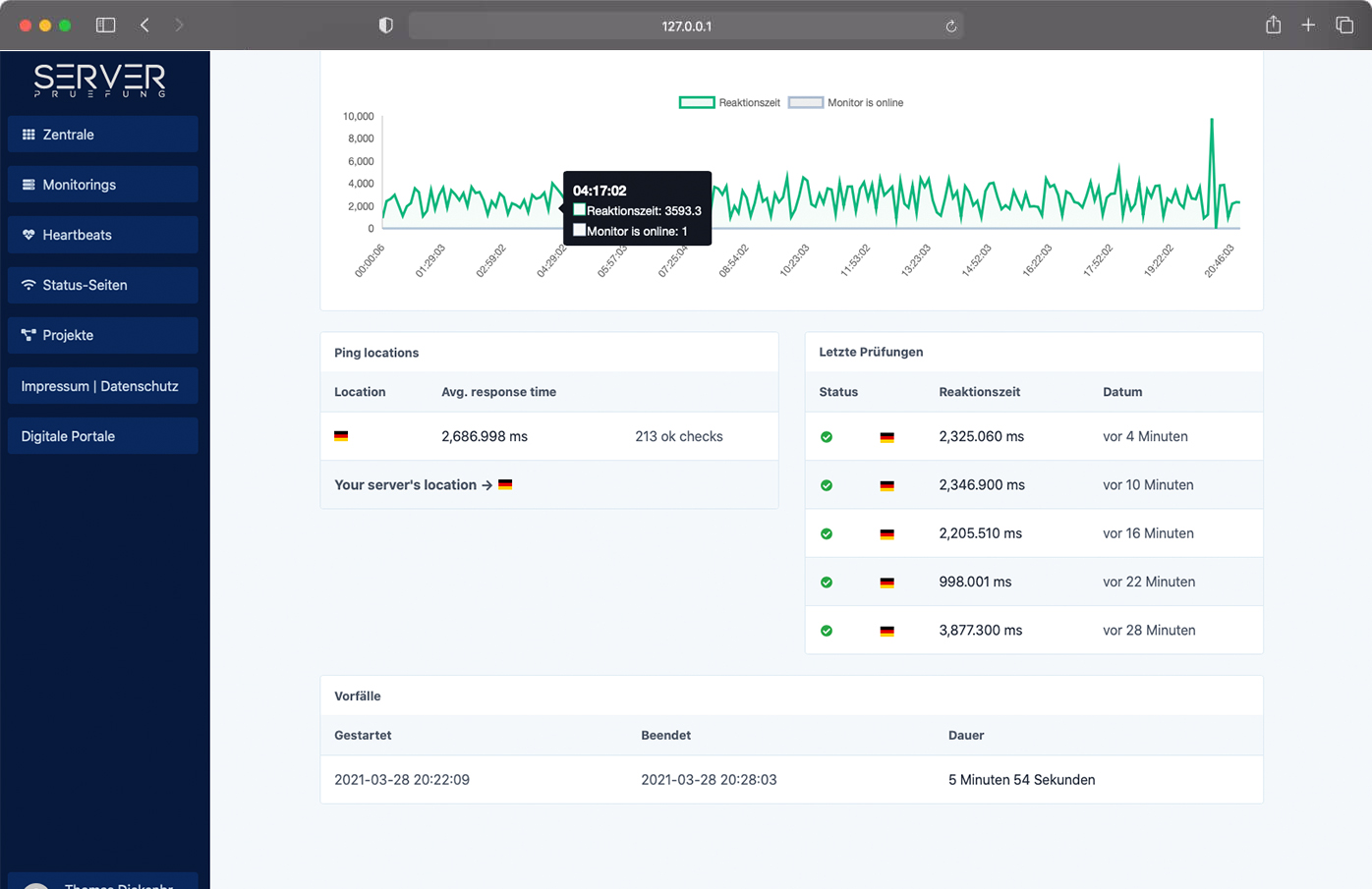Click the Server Prüfung logo
This screenshot has width=1372, height=889.
point(100,80)
